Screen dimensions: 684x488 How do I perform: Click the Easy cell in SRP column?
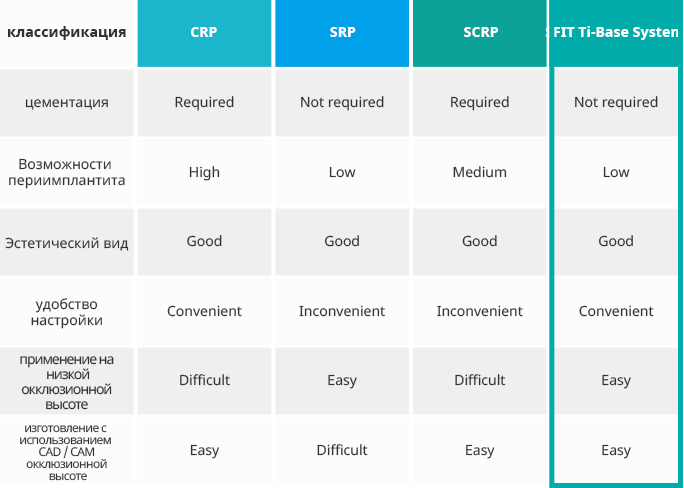click(x=342, y=380)
